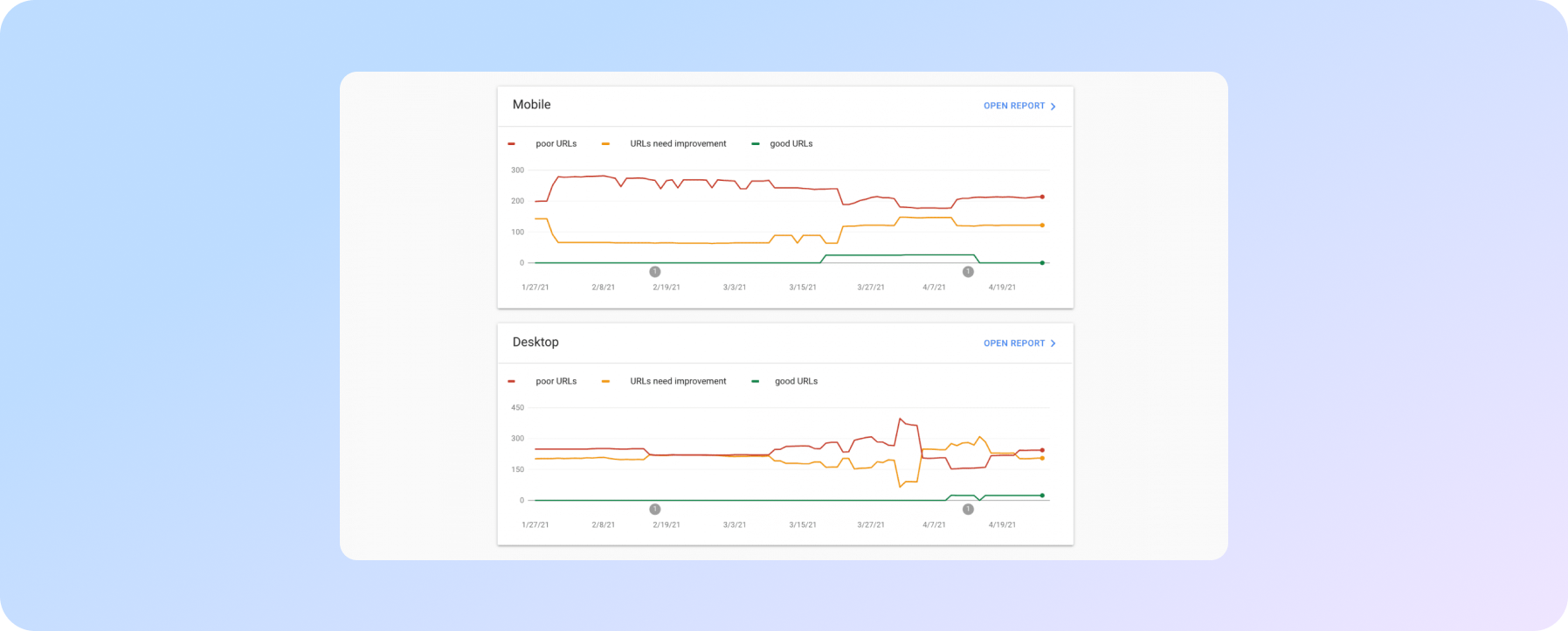Open the Mobile report link
Image resolution: width=1568 pixels, height=631 pixels.
pyautogui.click(x=1013, y=106)
